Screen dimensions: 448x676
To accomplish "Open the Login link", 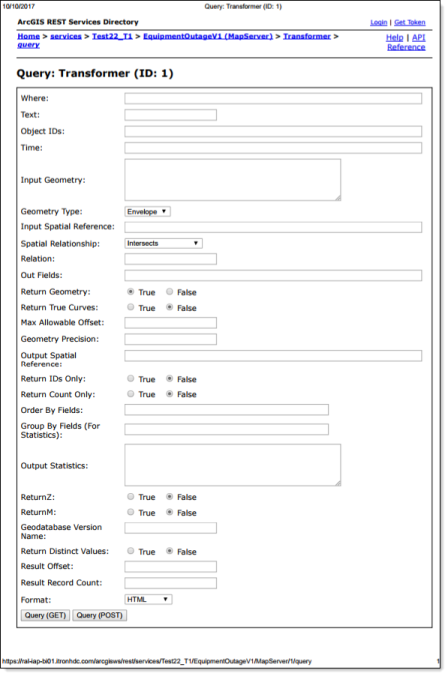I will (x=379, y=22).
